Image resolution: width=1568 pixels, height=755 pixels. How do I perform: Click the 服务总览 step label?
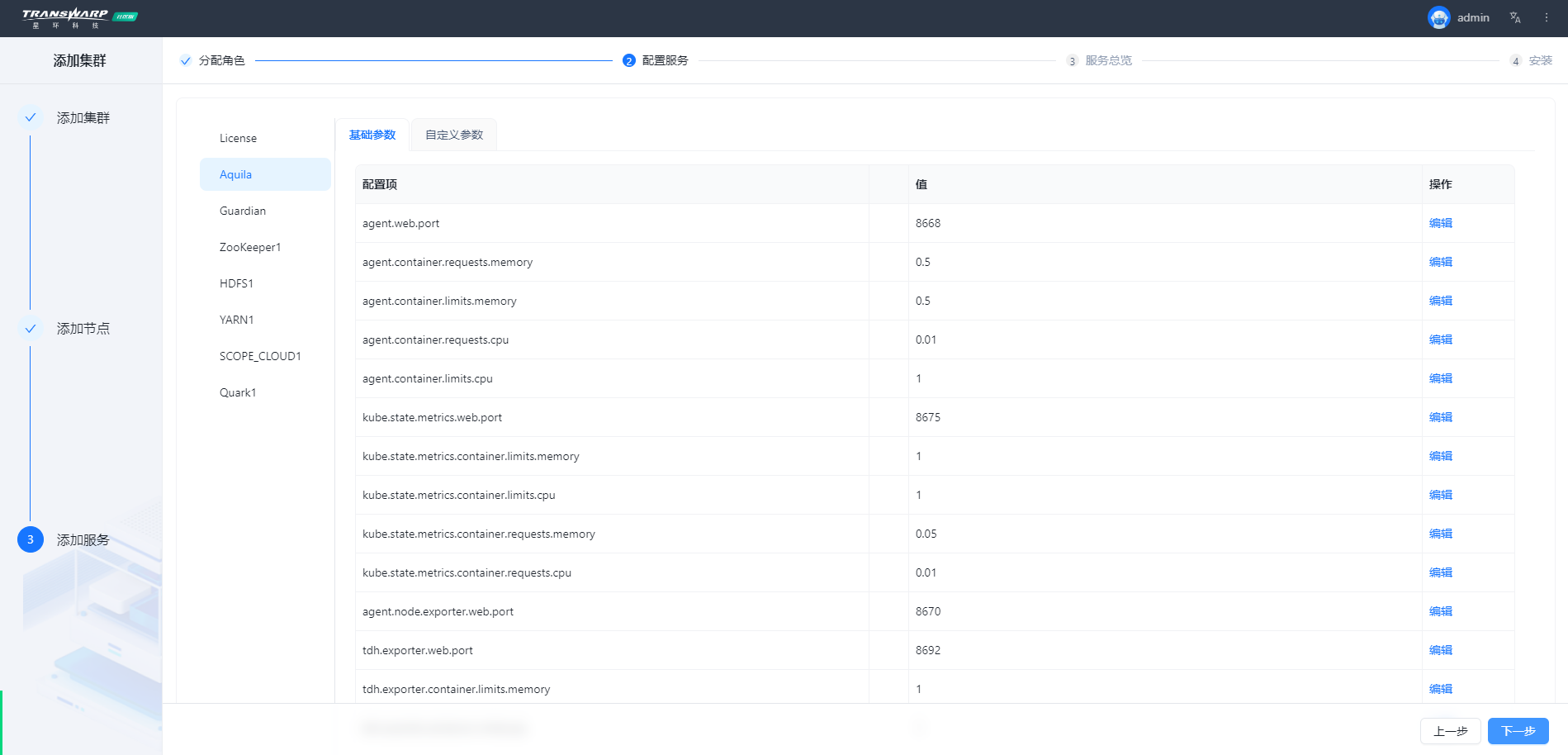click(x=1109, y=60)
